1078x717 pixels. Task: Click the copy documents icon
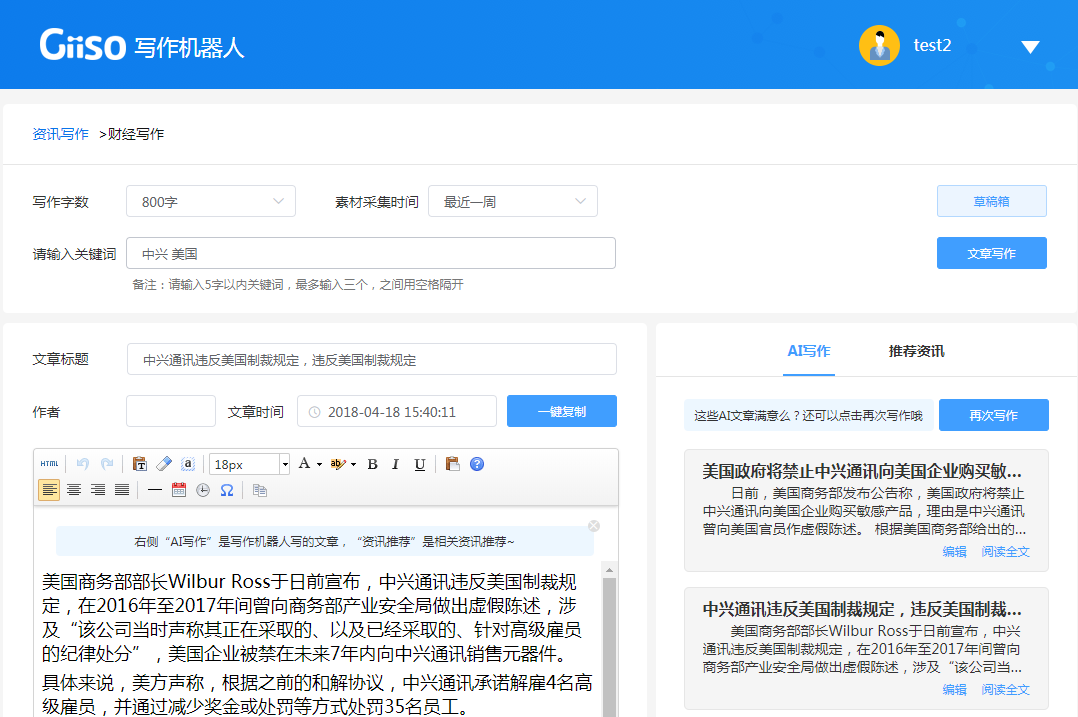[259, 490]
